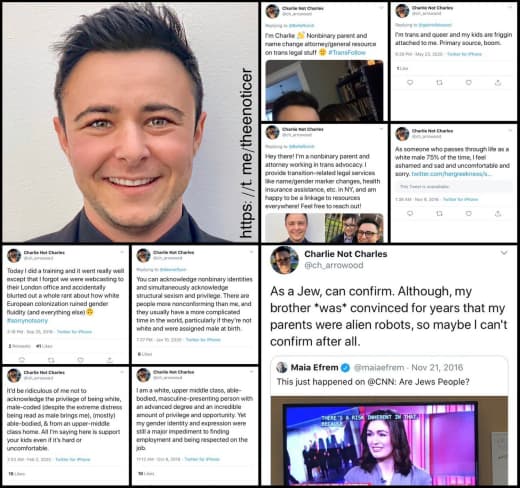This screenshot has height=488, width=520.
Task: Expand chevron menu on "As a Jew" tweet
Action: 504,253
